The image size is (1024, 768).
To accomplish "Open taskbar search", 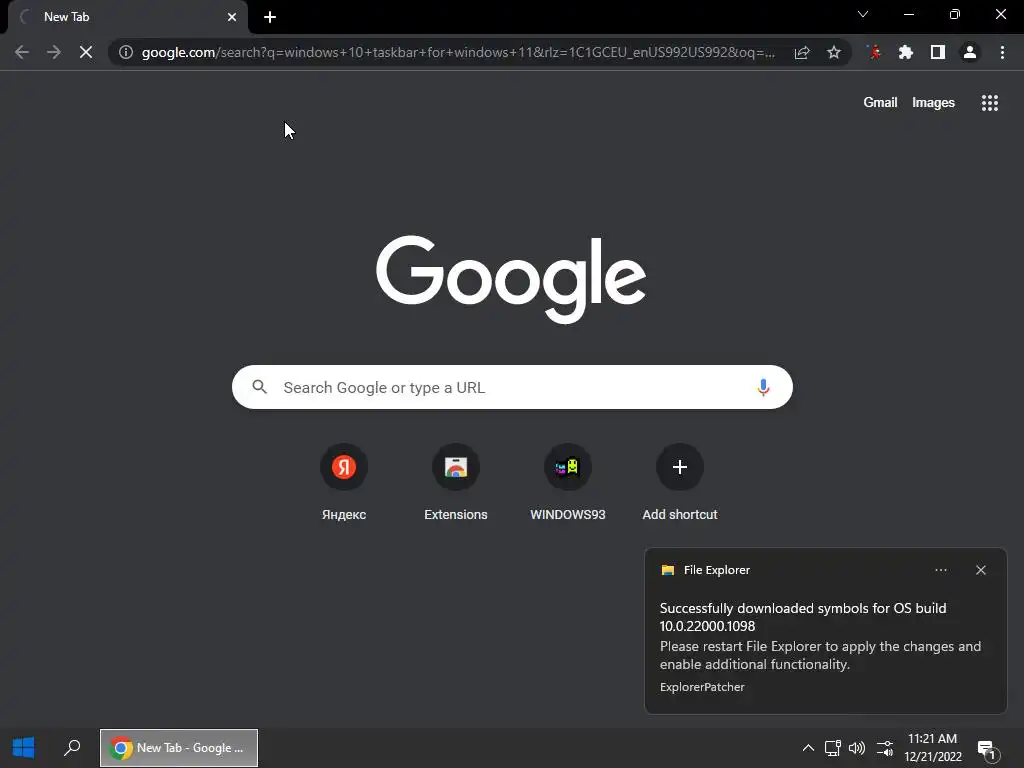I will pos(72,748).
